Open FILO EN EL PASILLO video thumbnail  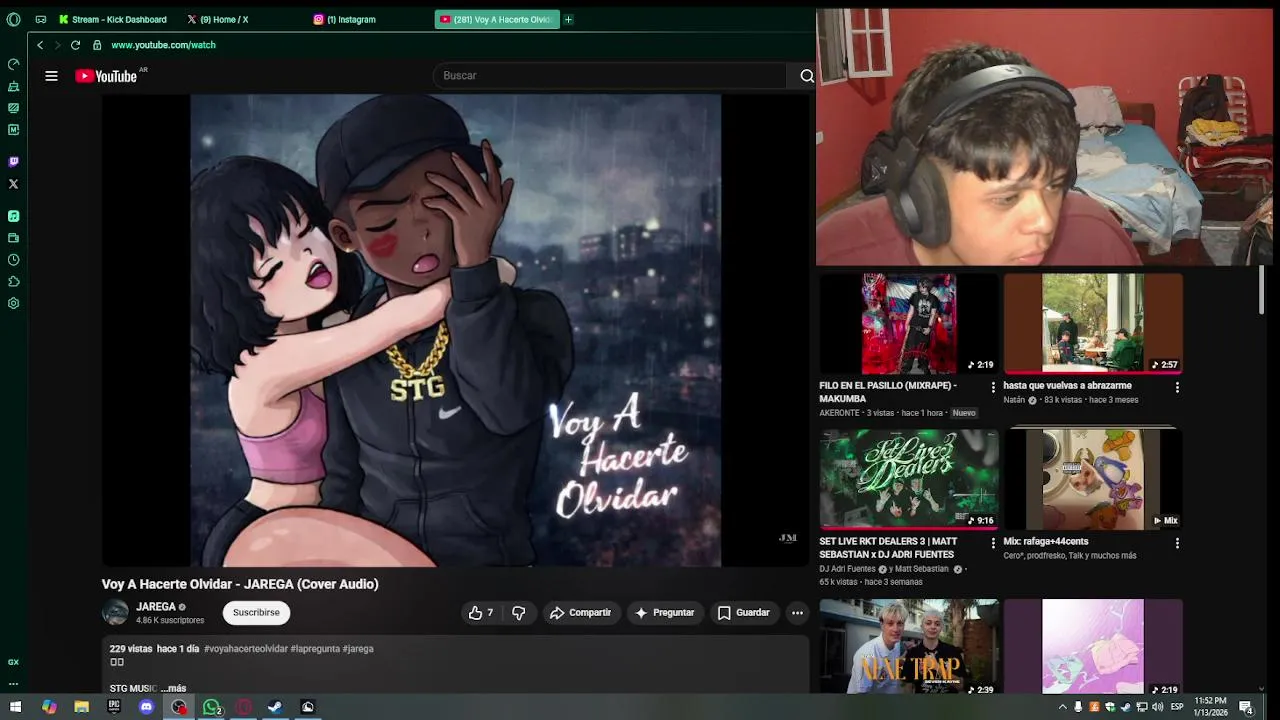coord(909,324)
